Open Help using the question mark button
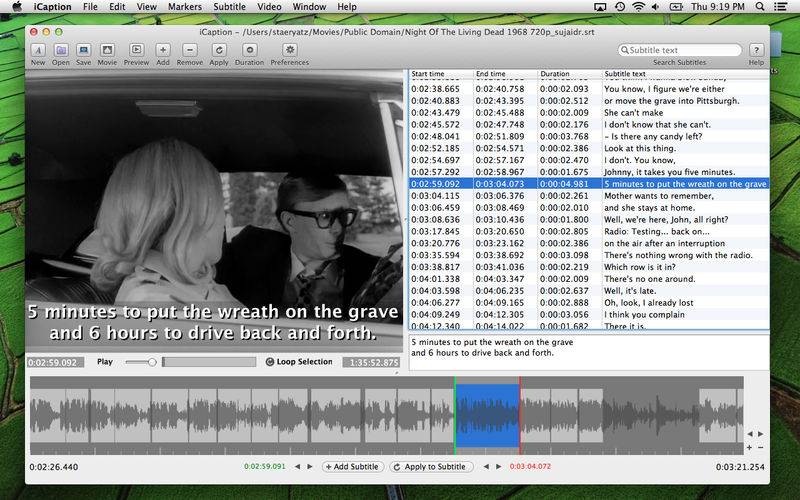Image resolution: width=800 pixels, height=500 pixels. [x=756, y=50]
